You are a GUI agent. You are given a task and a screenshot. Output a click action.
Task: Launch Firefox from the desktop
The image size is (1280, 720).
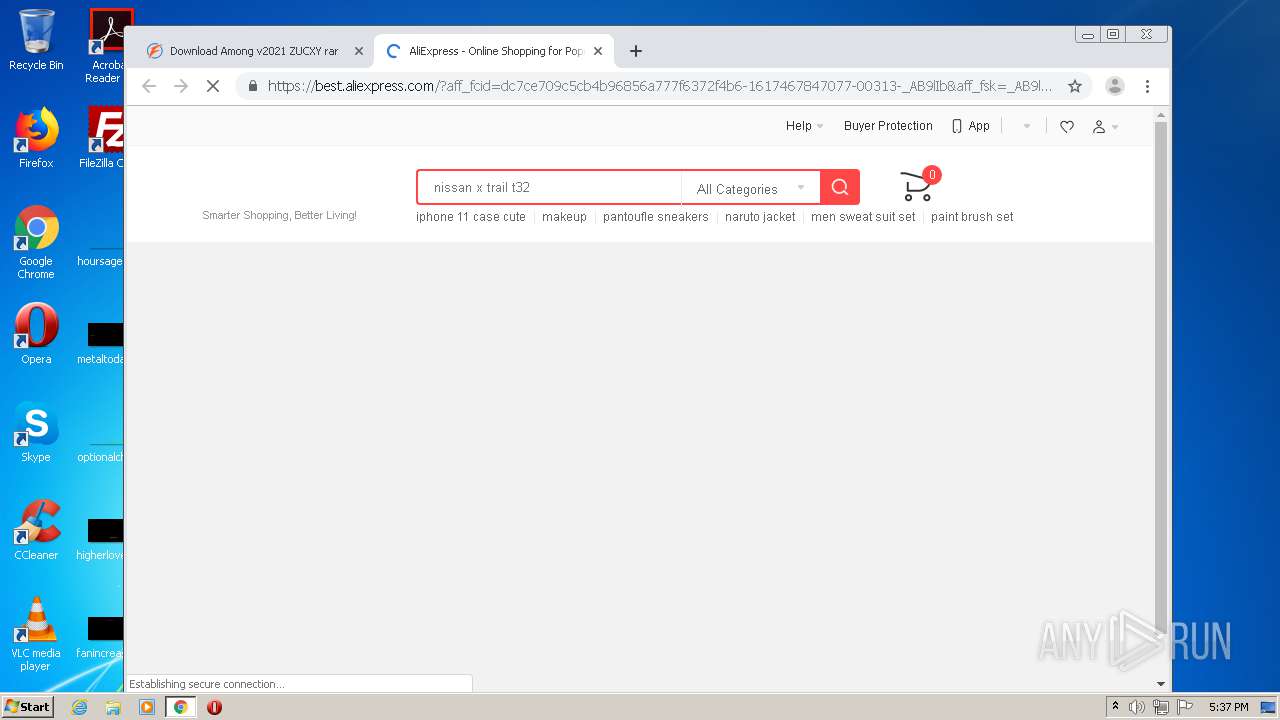click(36, 138)
